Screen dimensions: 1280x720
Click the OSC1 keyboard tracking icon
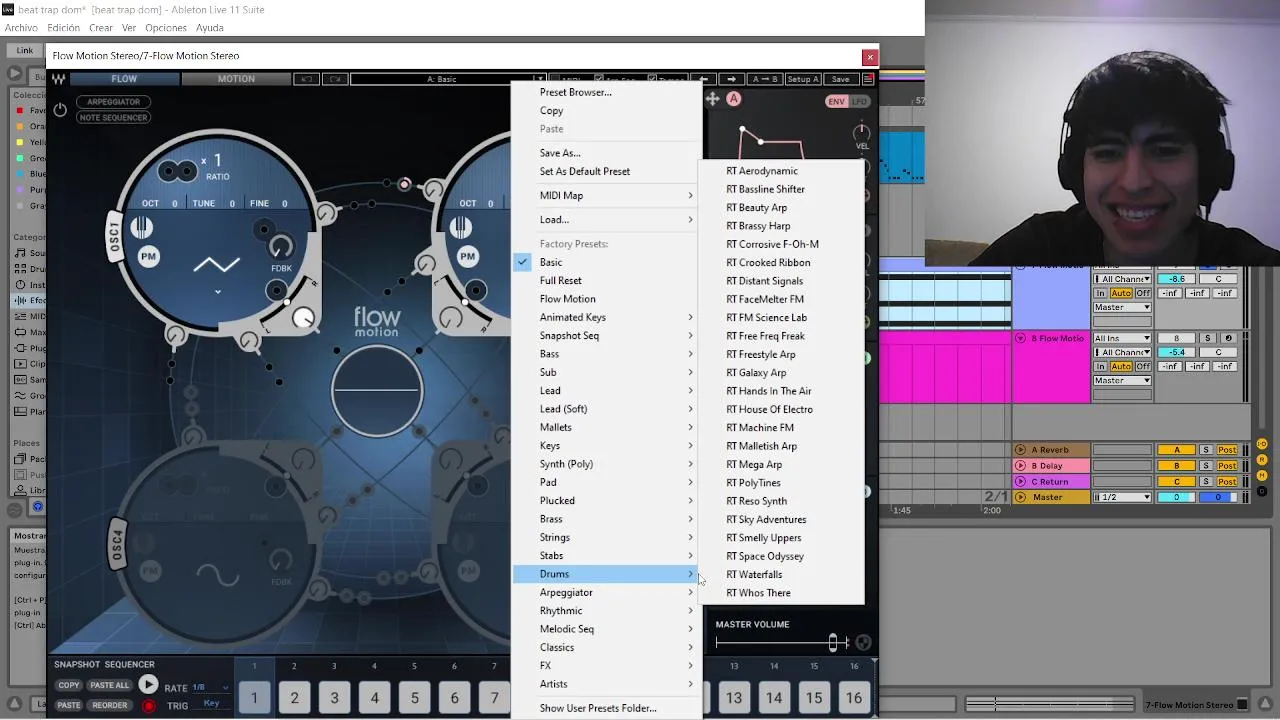pyautogui.click(x=142, y=227)
